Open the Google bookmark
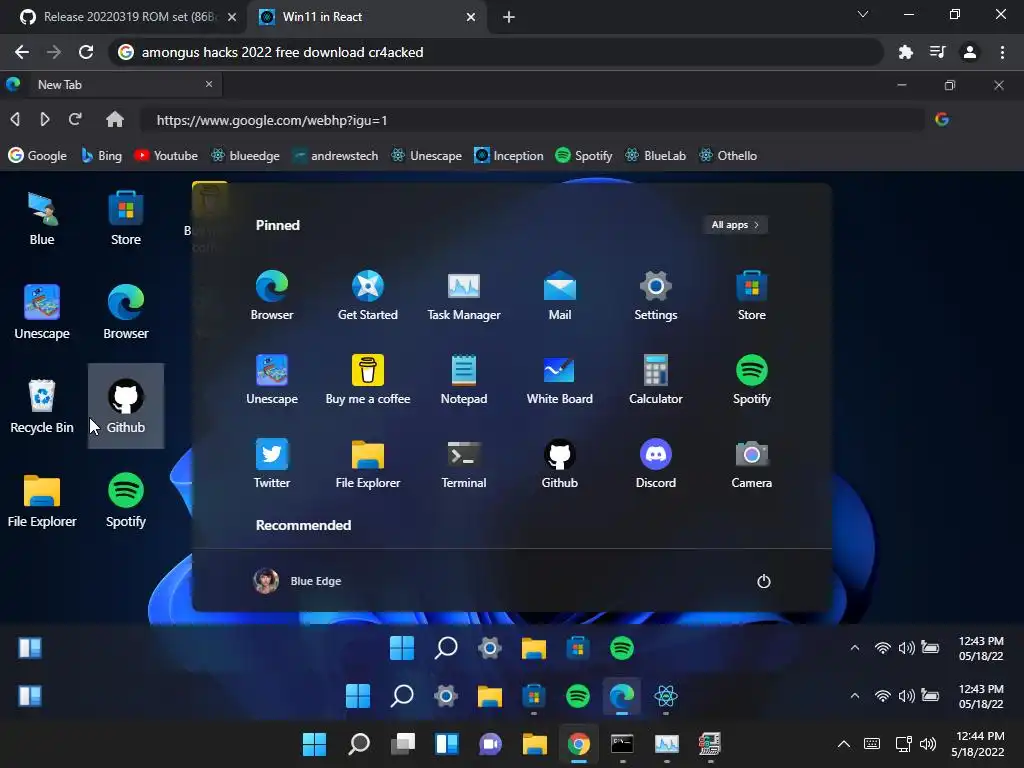Image resolution: width=1024 pixels, height=768 pixels. [37, 155]
